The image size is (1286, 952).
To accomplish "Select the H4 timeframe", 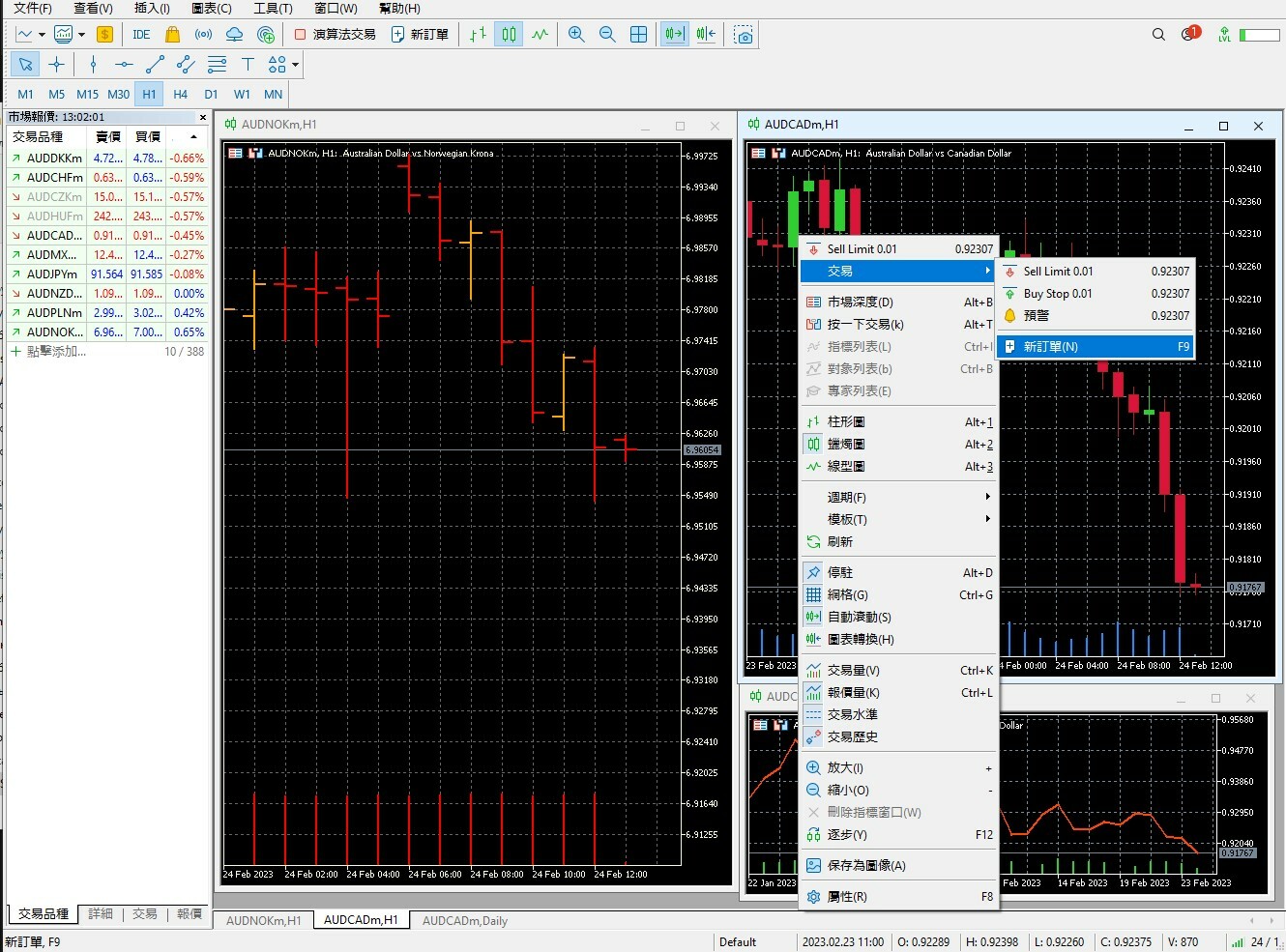I will tap(180, 94).
